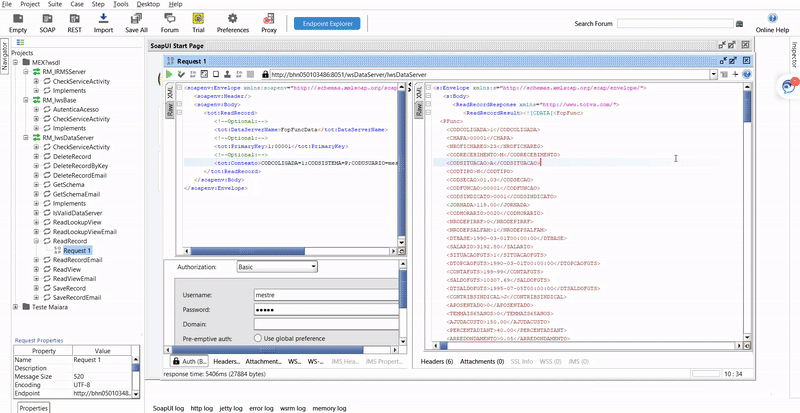
Task: Switch request editor to XML view
Action: pos(170,93)
